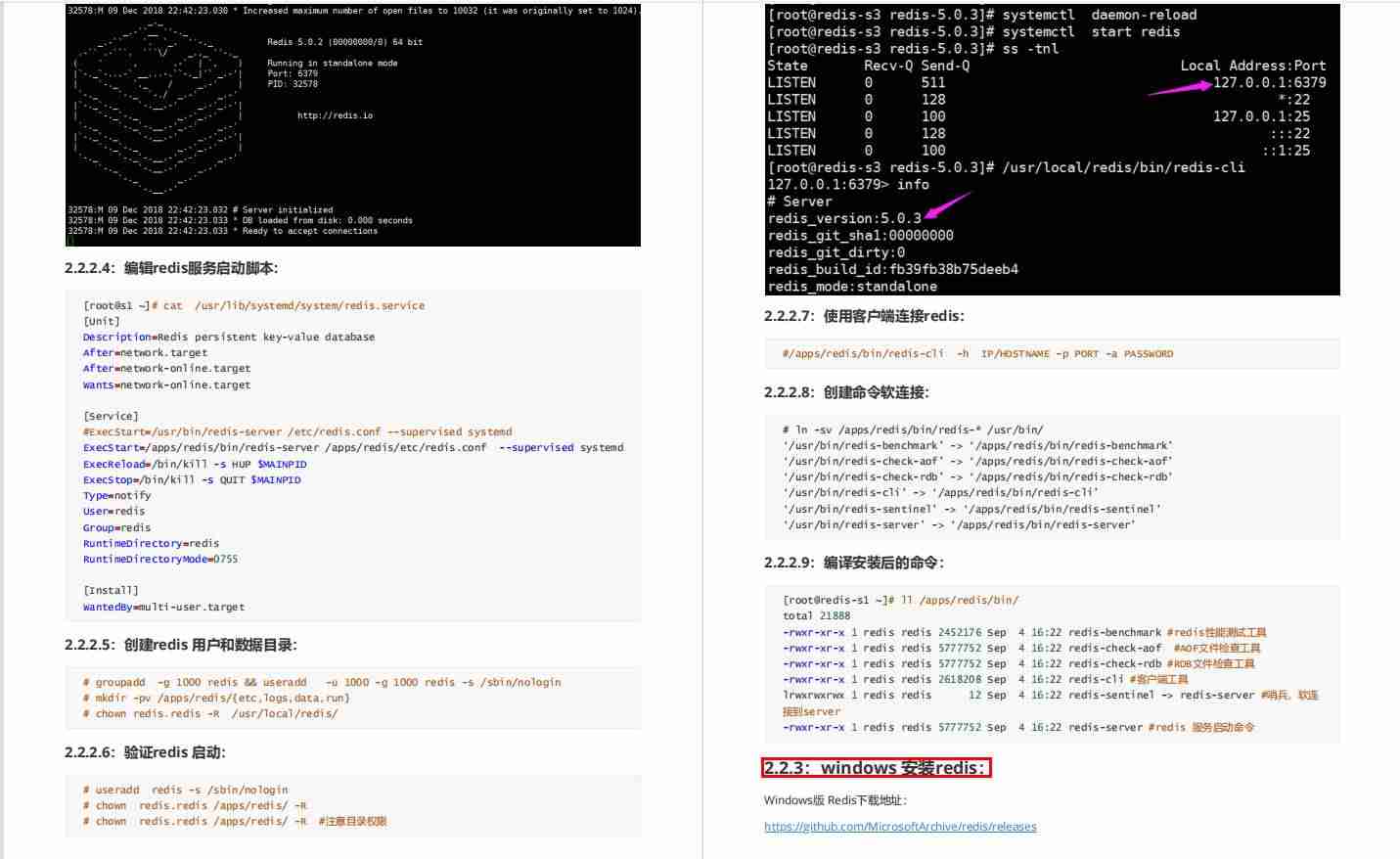
Task: Select heading "2.2.2.9: 编译安装后的命令:"
Action: (x=854, y=563)
